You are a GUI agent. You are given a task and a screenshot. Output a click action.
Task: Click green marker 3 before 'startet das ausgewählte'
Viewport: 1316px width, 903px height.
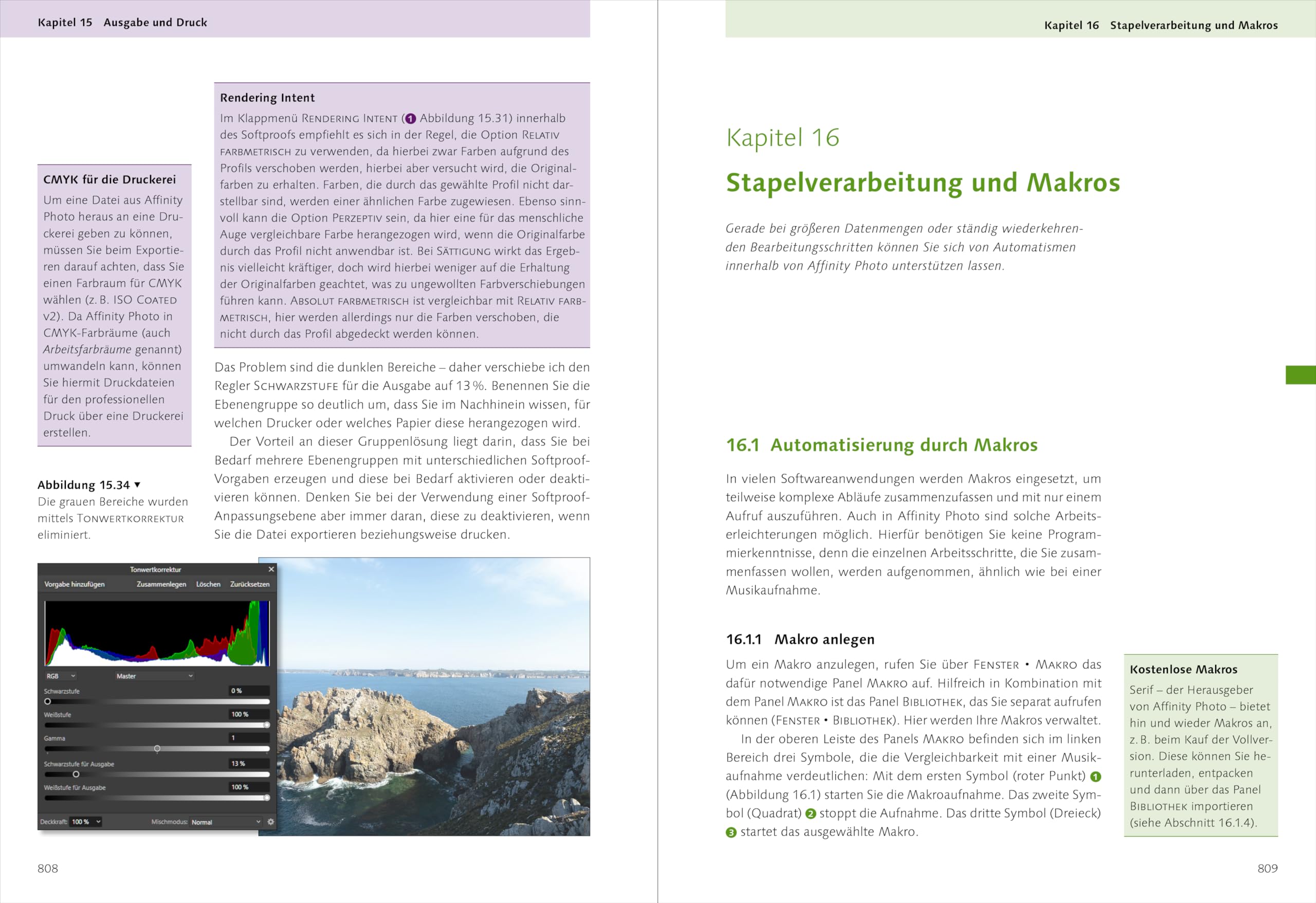tap(731, 833)
